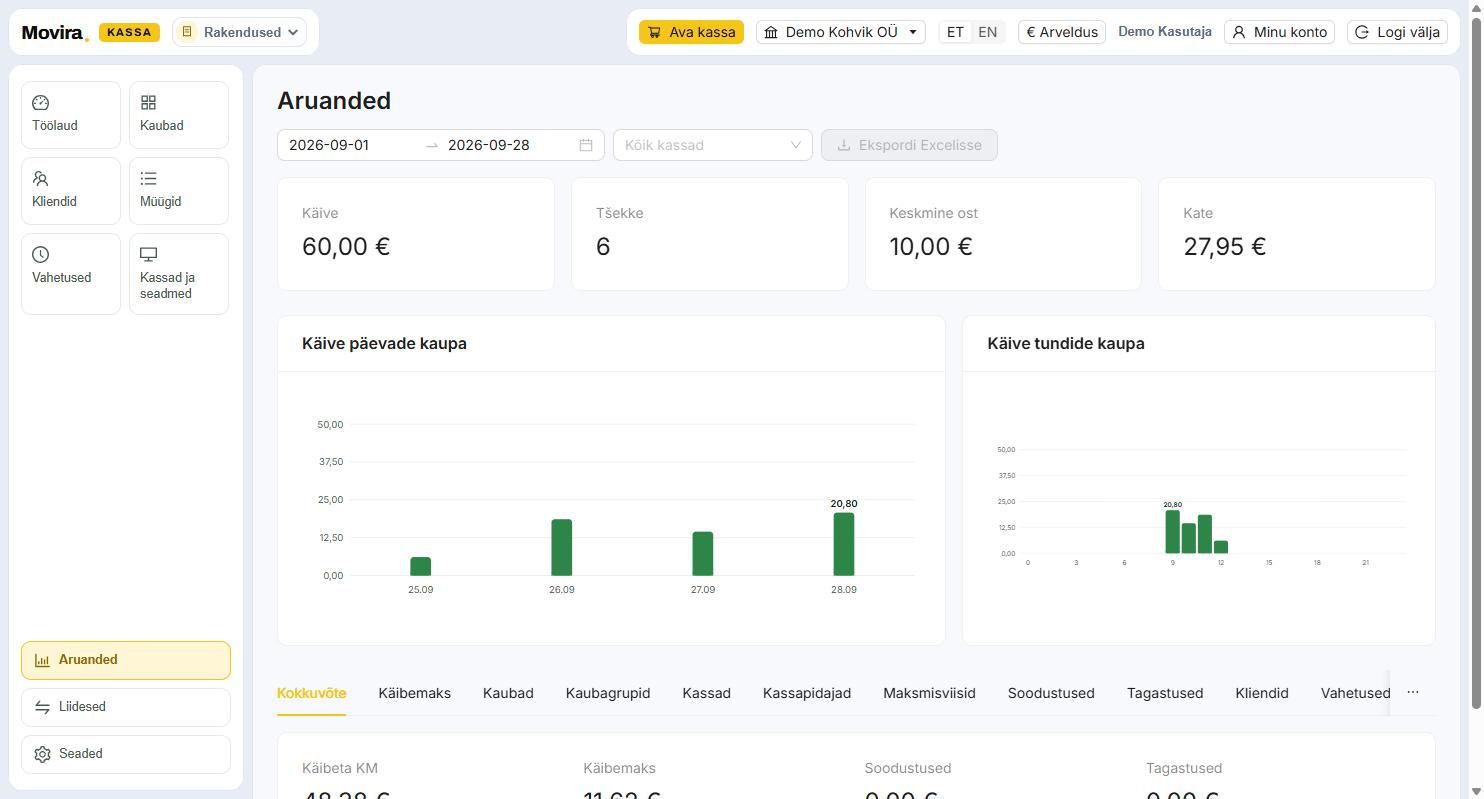1484x799 pixels.
Task: Click the Seaded gear icon
Action: (x=42, y=754)
